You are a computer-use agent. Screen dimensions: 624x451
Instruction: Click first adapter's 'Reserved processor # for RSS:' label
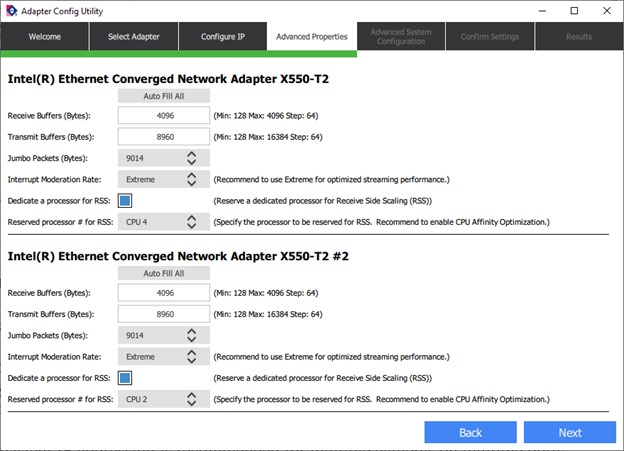point(60,222)
